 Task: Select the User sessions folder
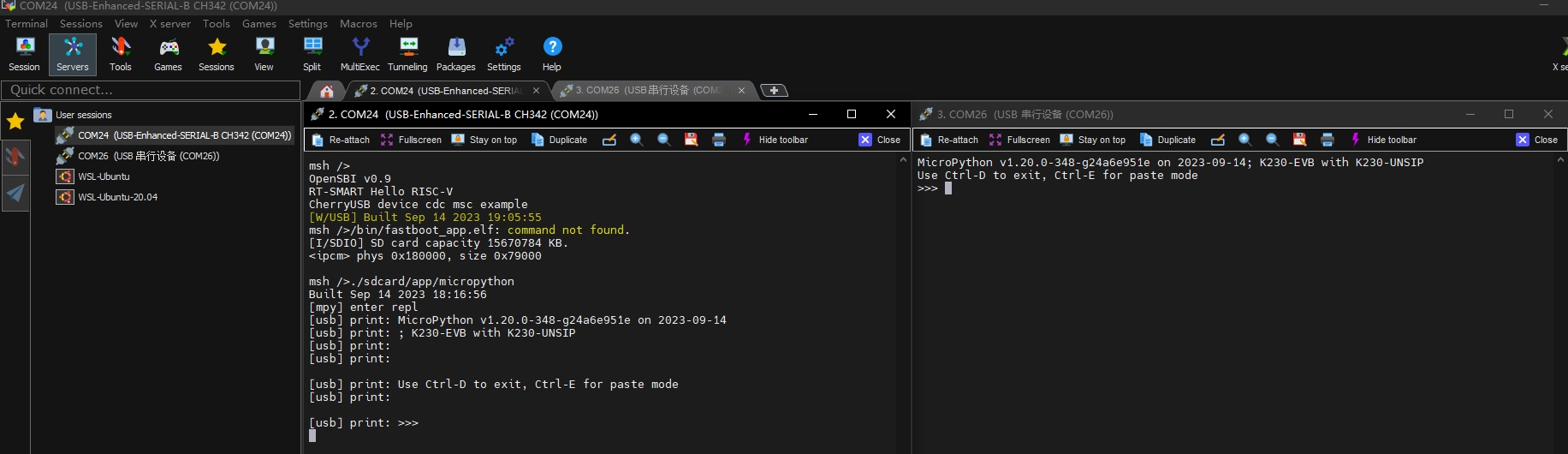click(73, 115)
